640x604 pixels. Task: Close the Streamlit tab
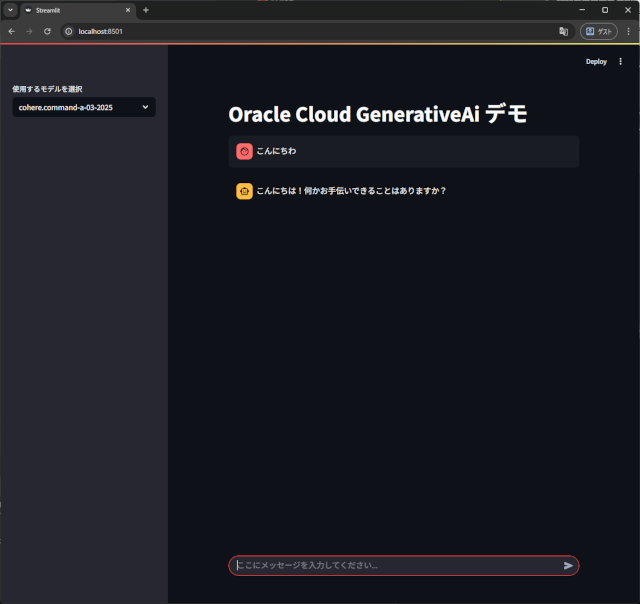[x=128, y=10]
